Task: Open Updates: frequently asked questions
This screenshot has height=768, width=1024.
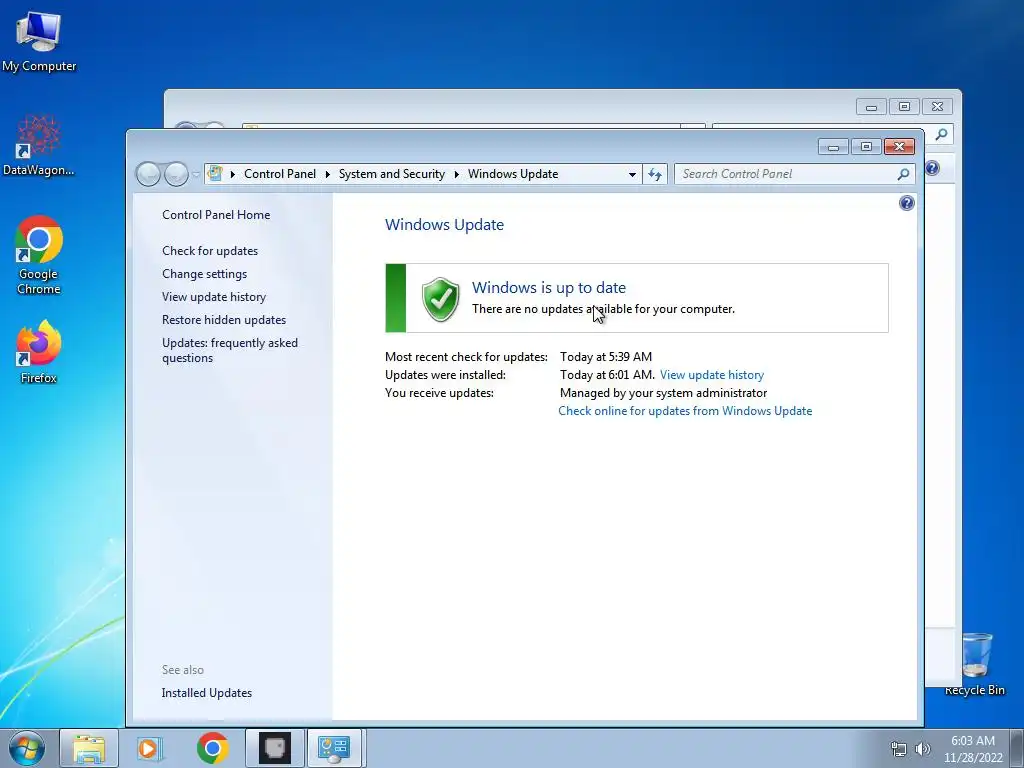Action: [x=230, y=350]
